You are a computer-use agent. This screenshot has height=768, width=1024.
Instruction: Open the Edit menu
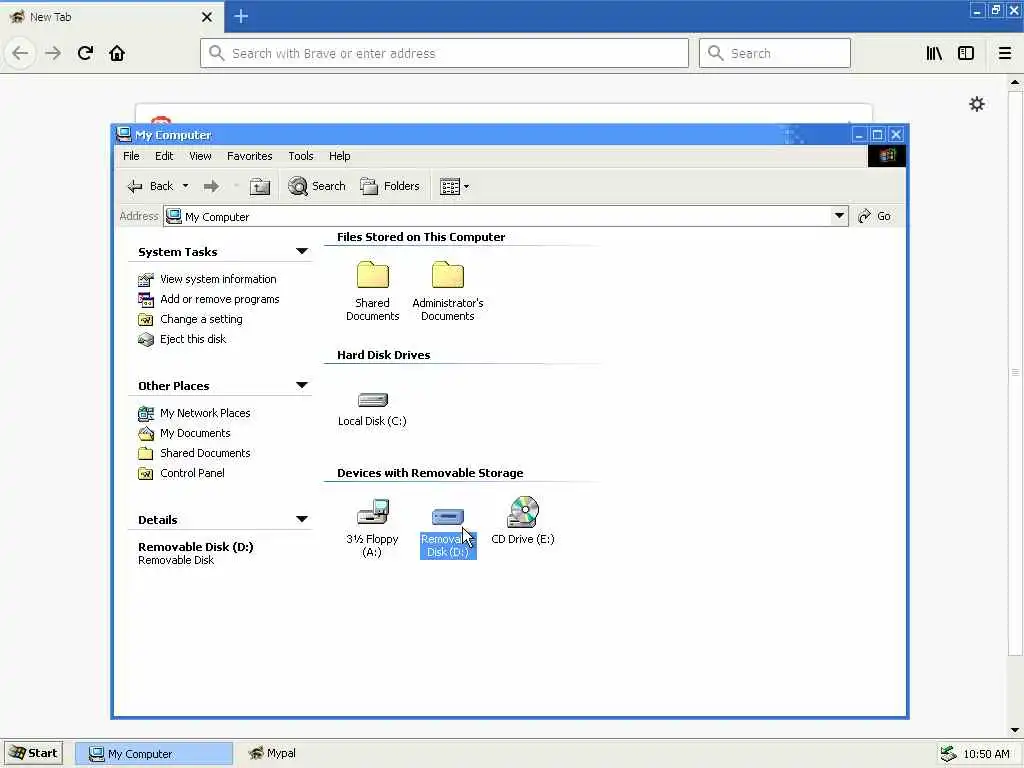pos(164,156)
